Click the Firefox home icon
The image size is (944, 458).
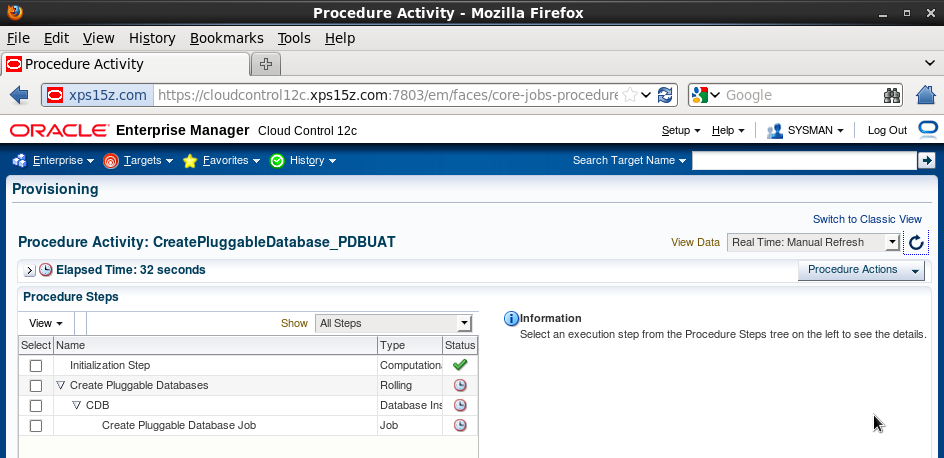[x=926, y=95]
